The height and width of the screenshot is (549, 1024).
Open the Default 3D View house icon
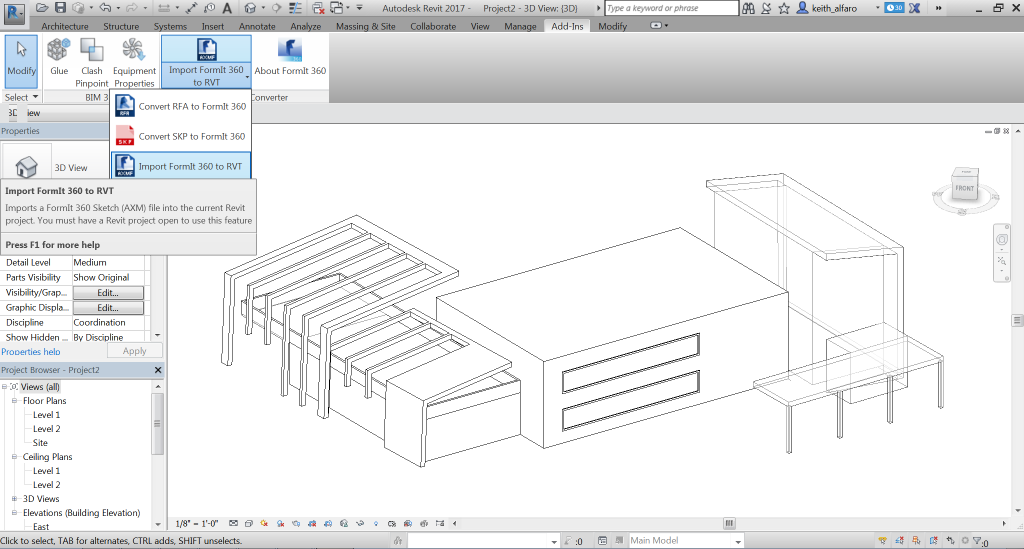click(250, 8)
